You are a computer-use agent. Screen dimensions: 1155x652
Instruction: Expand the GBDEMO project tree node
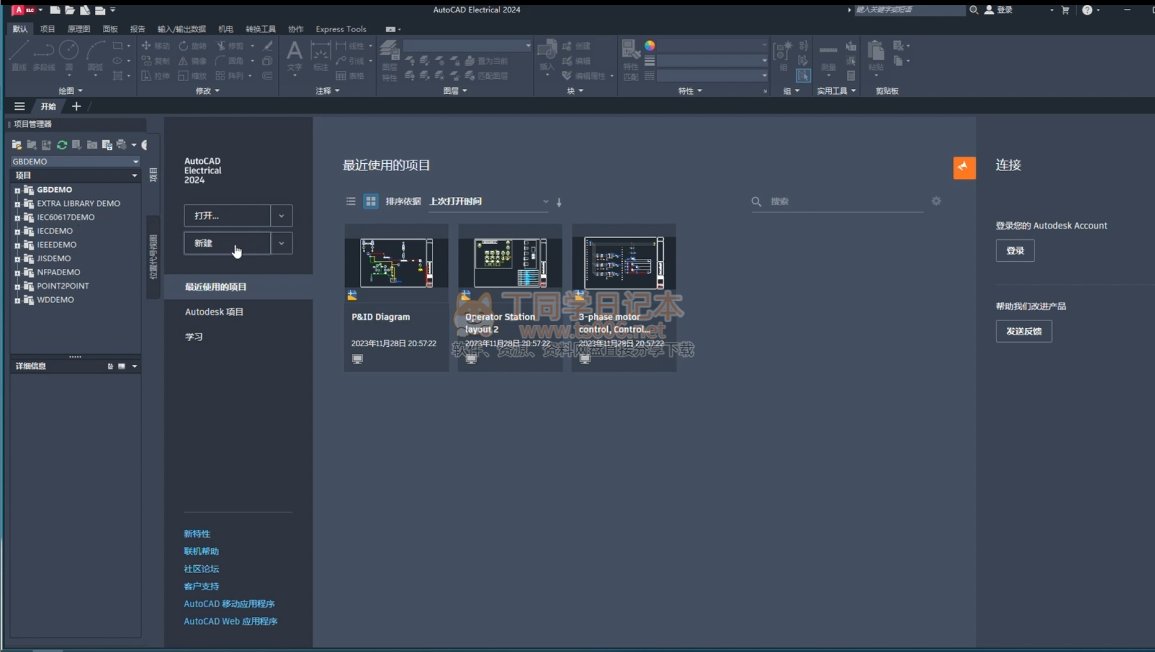click(17, 190)
